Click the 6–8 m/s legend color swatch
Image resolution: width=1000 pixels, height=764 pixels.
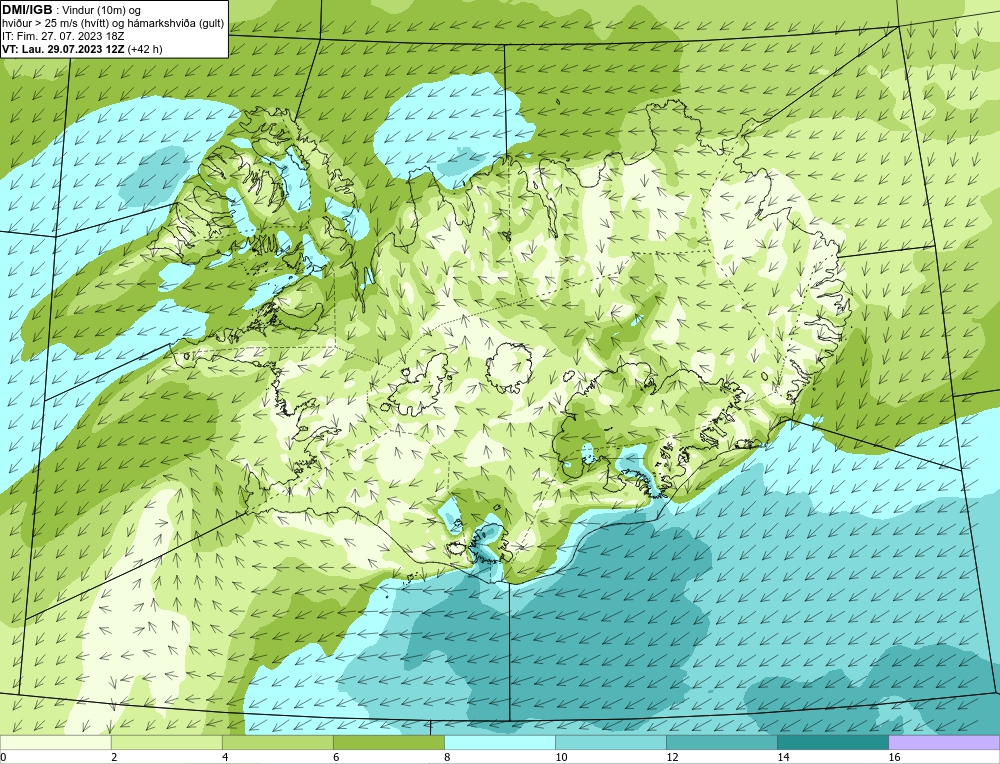388,742
